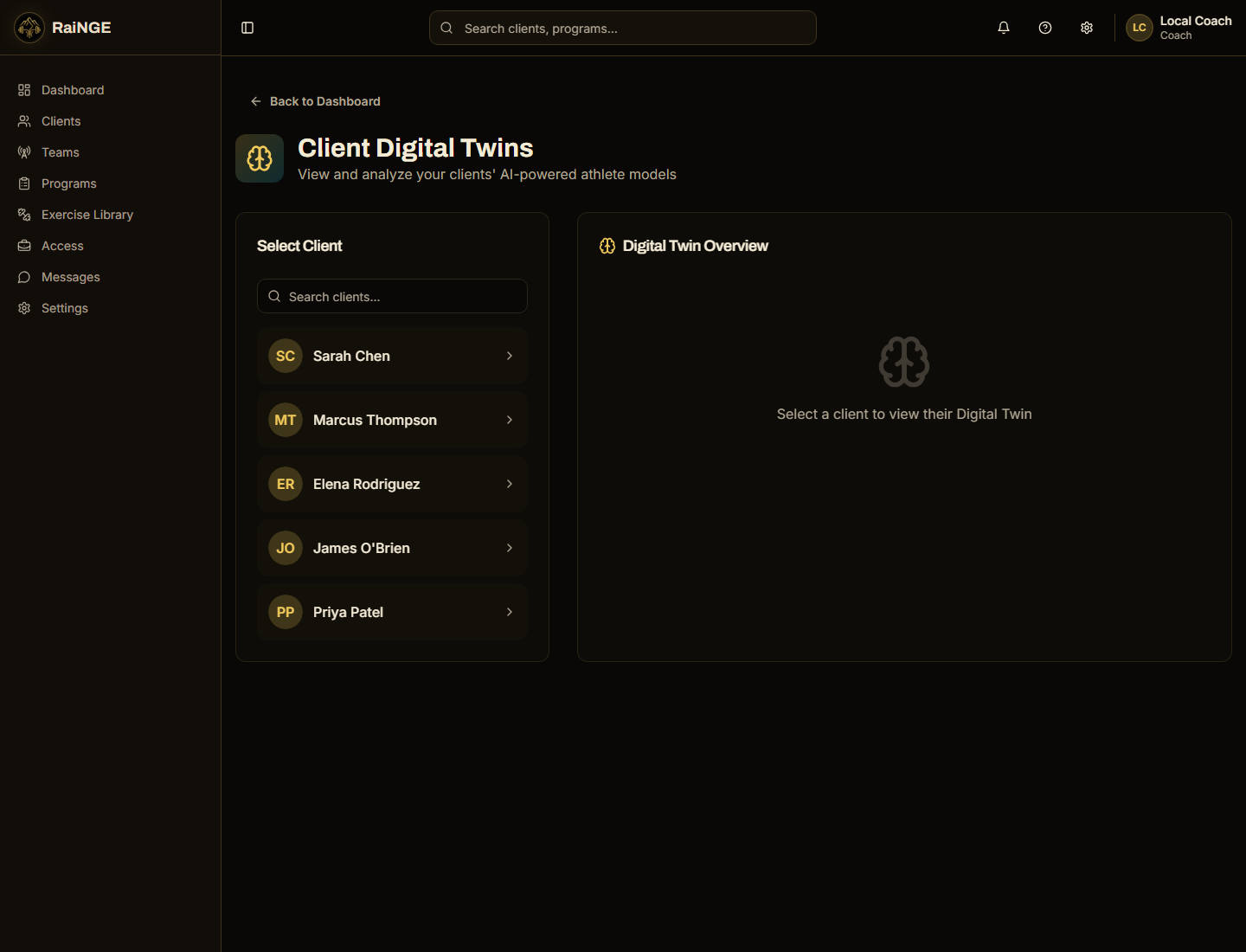Click the Dashboard grid icon in sidebar
This screenshot has height=952, width=1246.
click(24, 90)
